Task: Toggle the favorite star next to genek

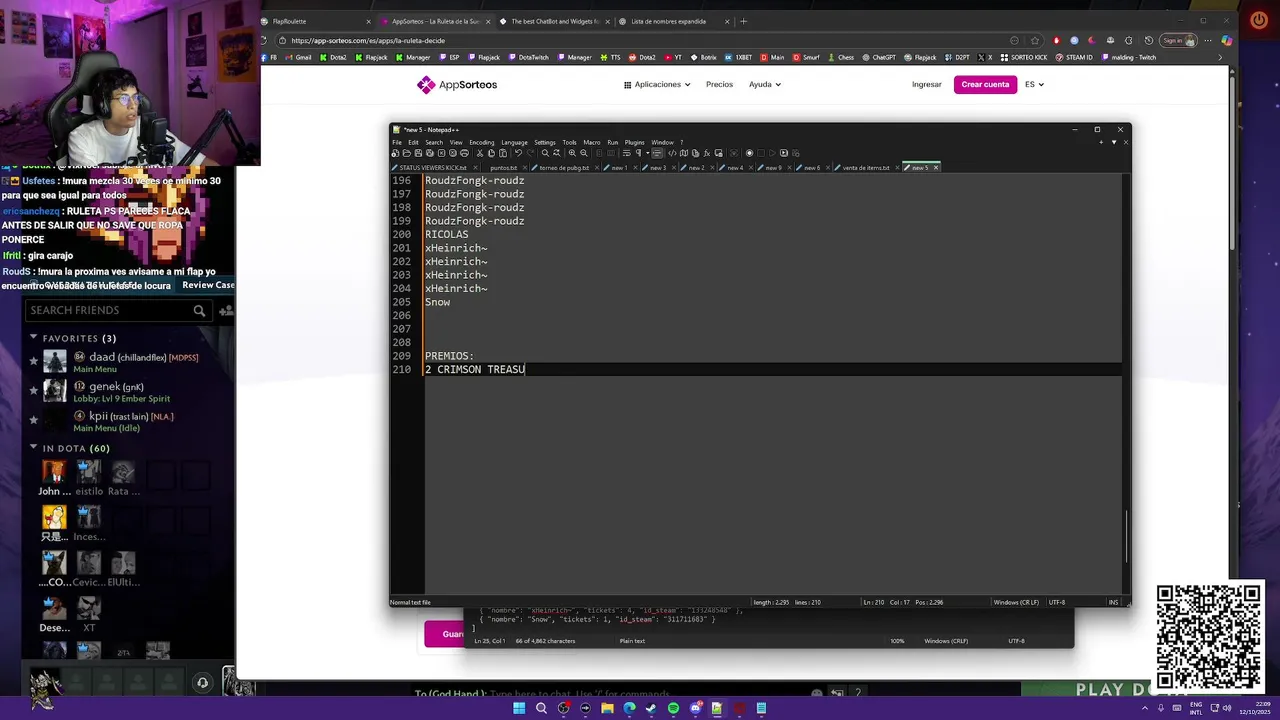Action: (x=33, y=389)
